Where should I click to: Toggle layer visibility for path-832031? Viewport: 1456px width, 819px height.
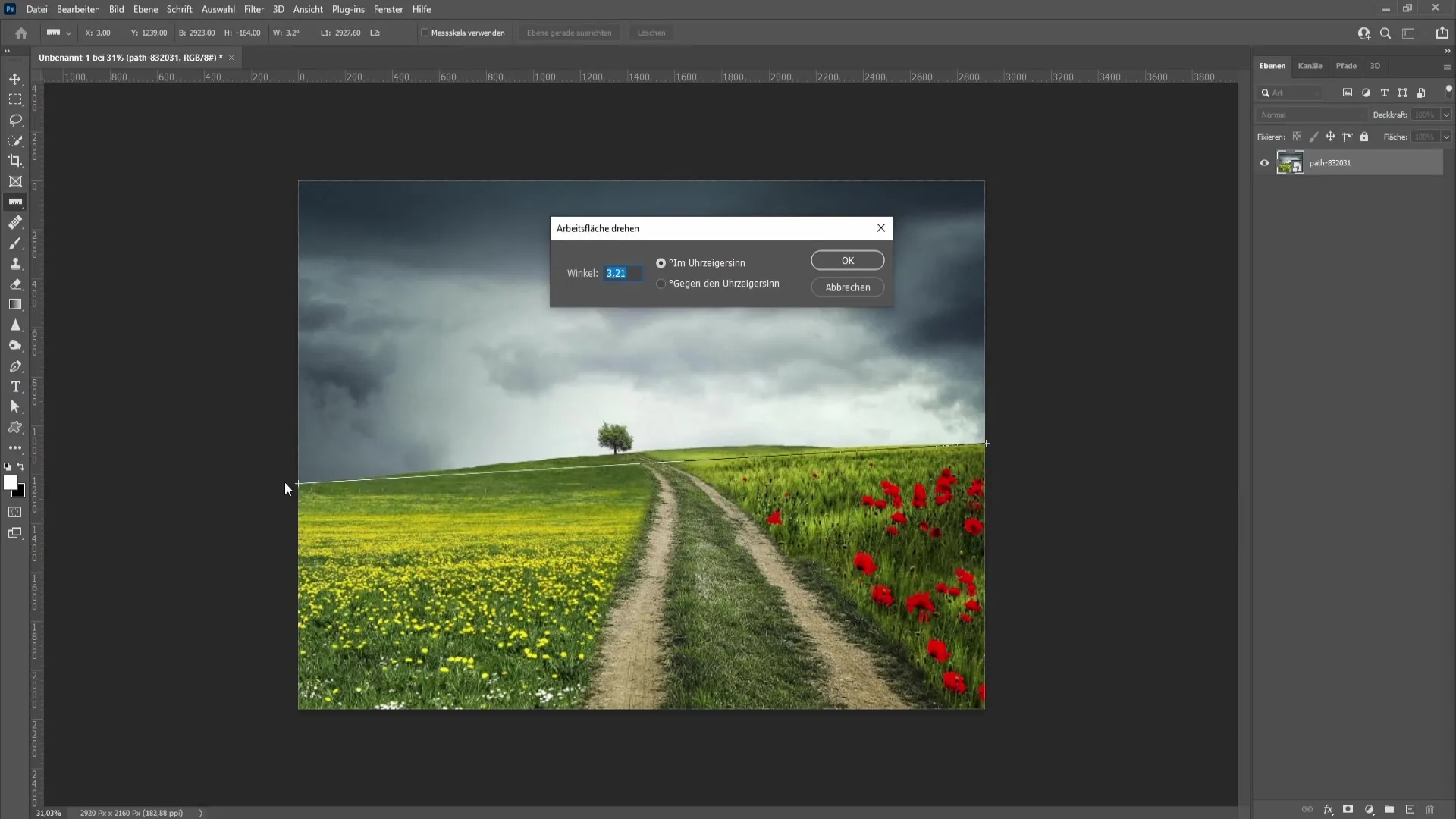point(1264,163)
